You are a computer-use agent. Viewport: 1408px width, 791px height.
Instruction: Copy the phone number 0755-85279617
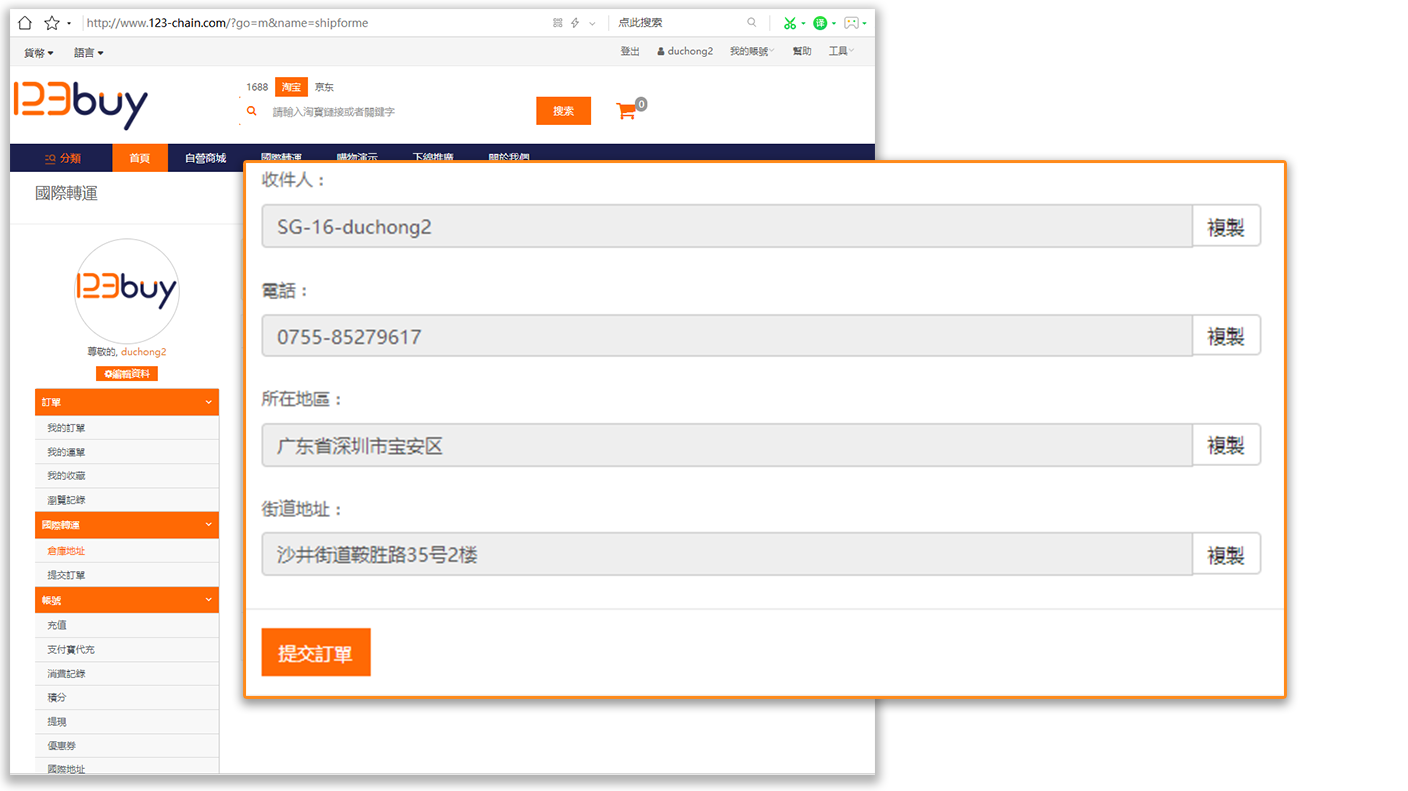pyautogui.click(x=1226, y=336)
